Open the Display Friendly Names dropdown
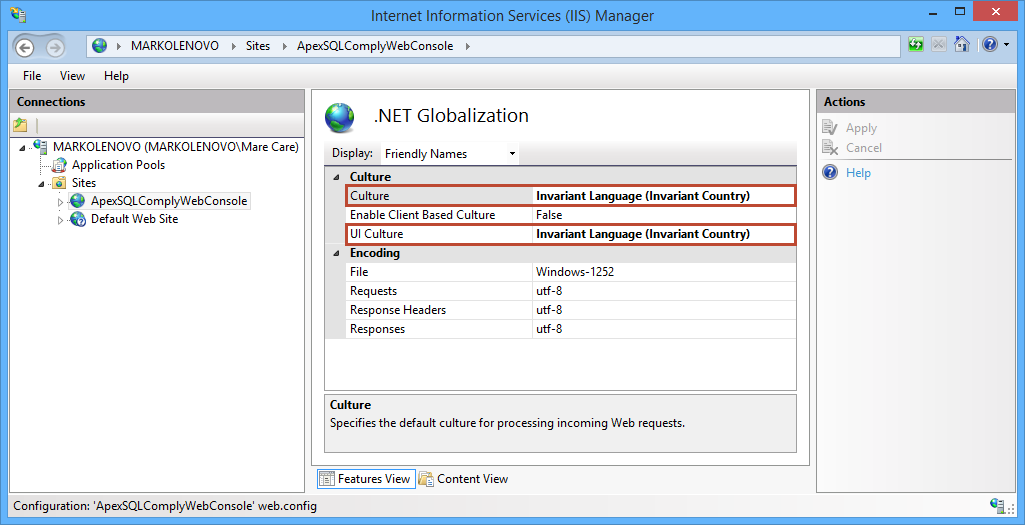 [x=450, y=154]
